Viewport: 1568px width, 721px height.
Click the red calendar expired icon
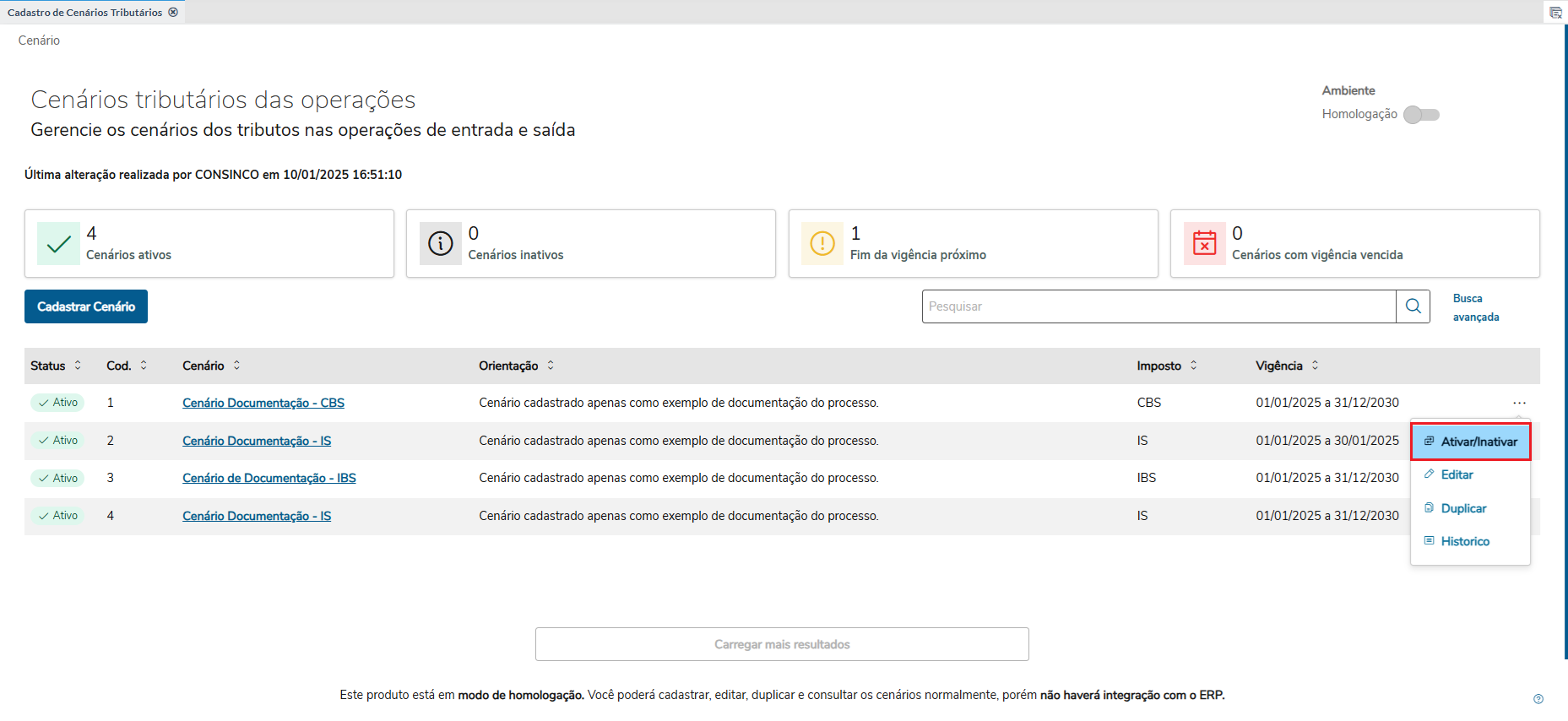click(x=1204, y=244)
